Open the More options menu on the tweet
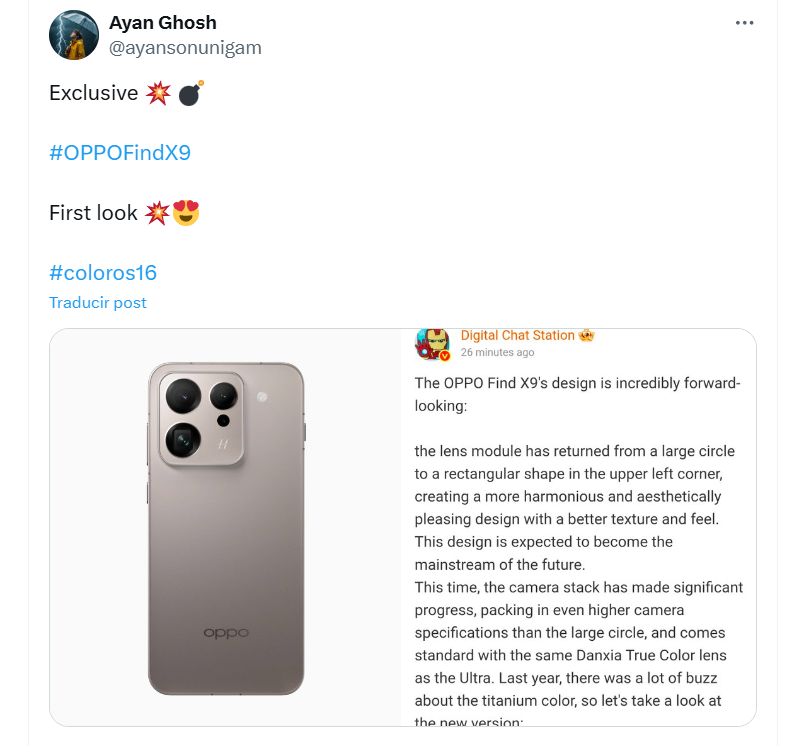This screenshot has width=802, height=746. coord(742,21)
